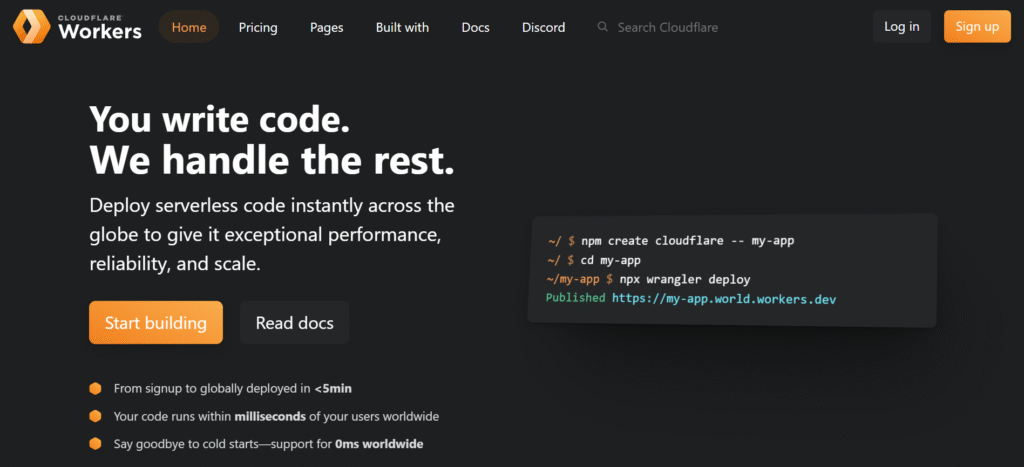Click 'From signup to globally deployed' text

[233, 389]
